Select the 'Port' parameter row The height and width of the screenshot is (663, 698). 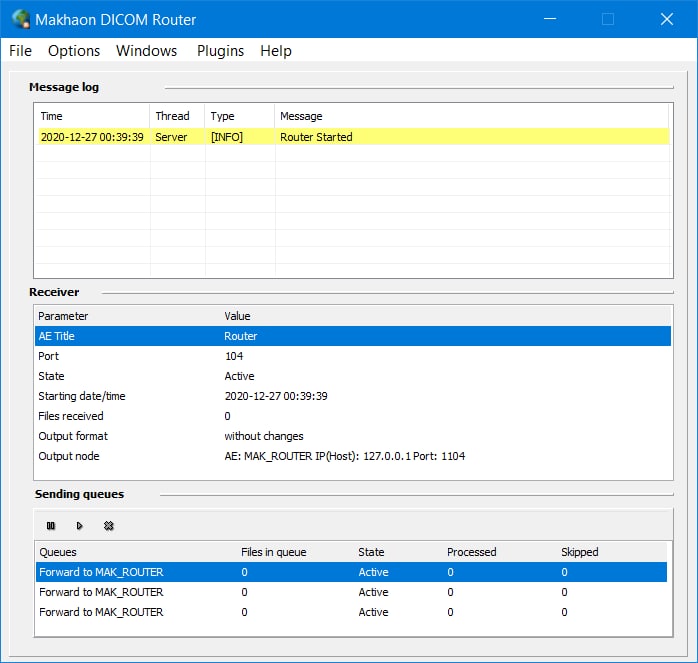pyautogui.click(x=353, y=356)
